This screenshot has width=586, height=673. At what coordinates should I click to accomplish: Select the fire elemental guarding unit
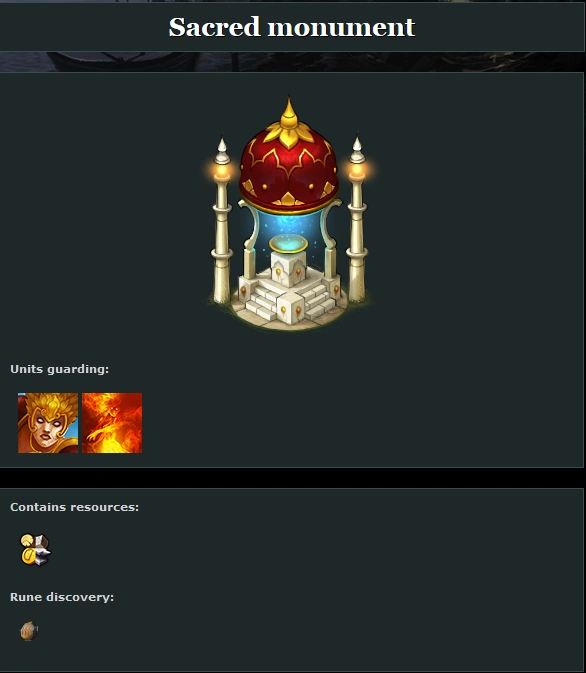coord(112,423)
